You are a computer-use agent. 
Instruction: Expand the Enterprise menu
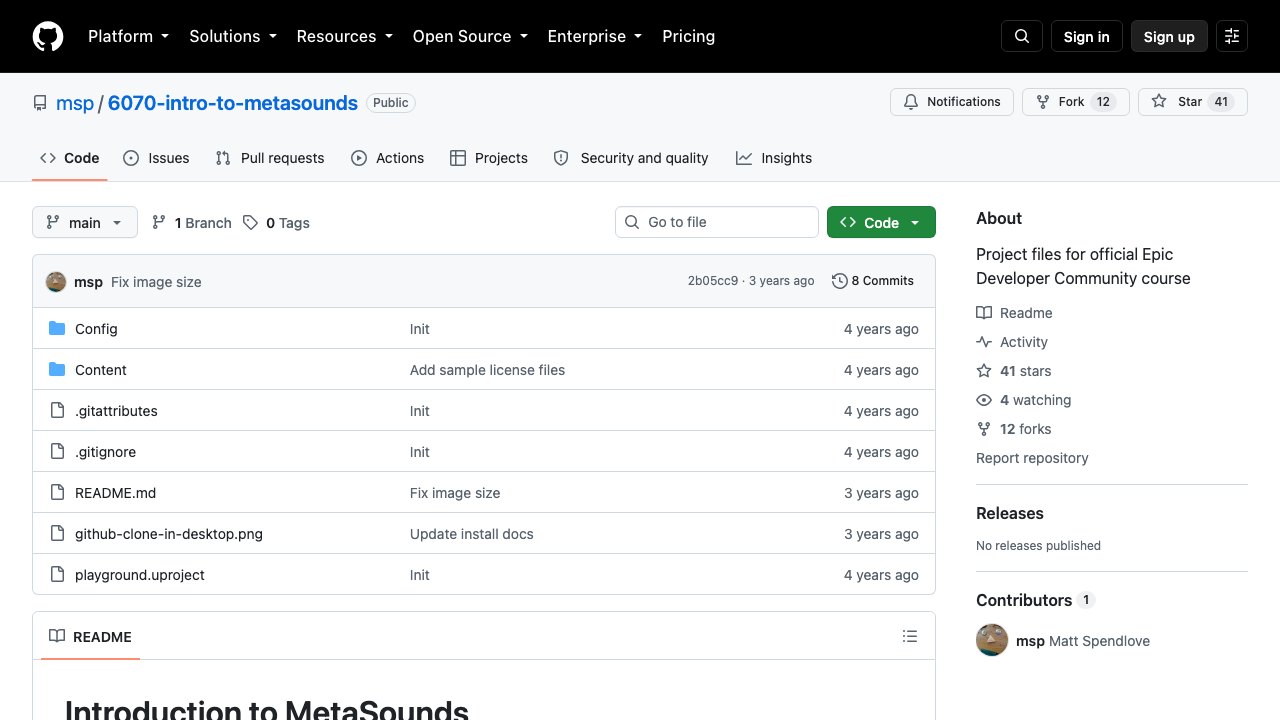594,36
